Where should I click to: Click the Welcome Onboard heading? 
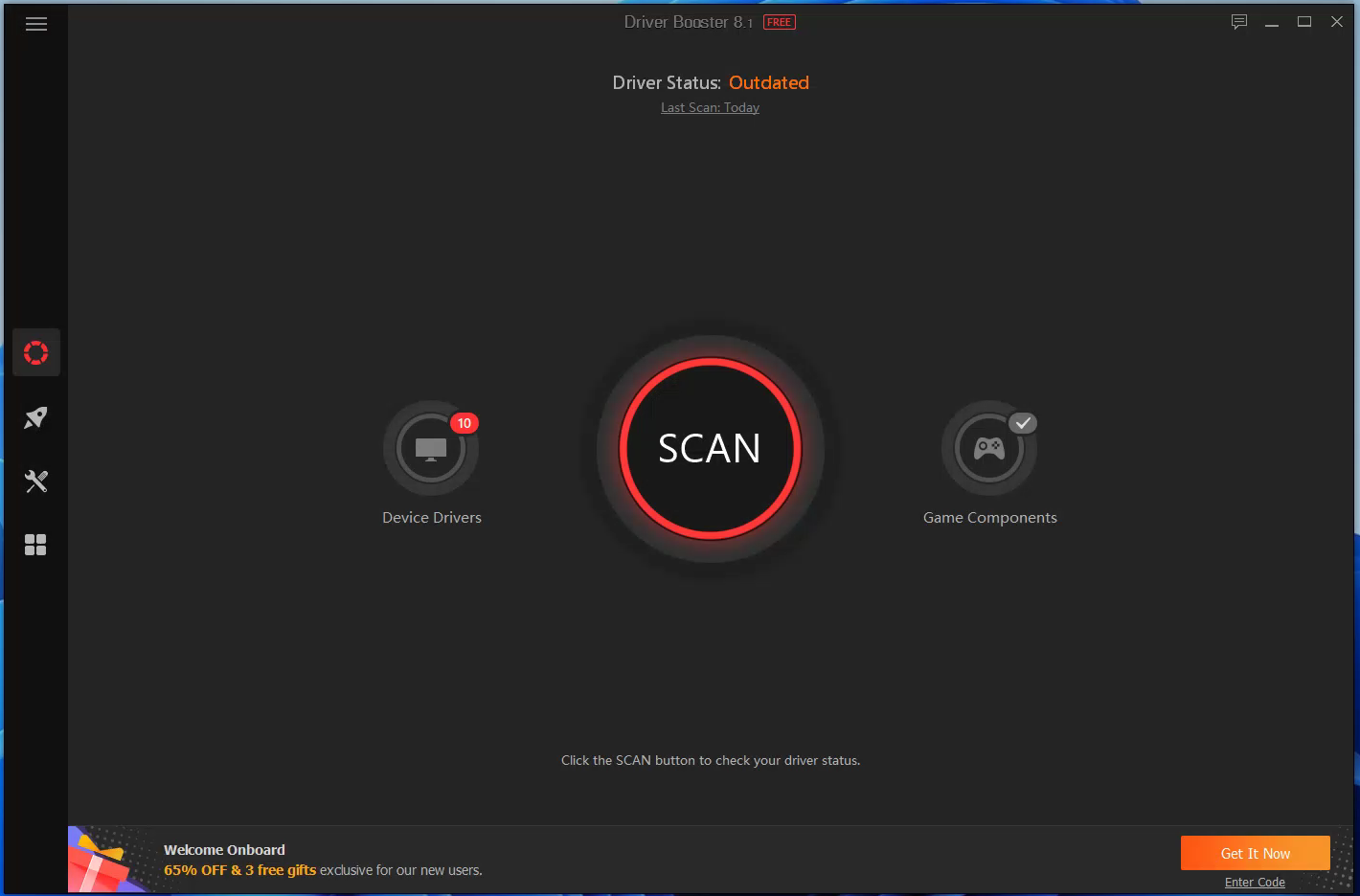224,850
